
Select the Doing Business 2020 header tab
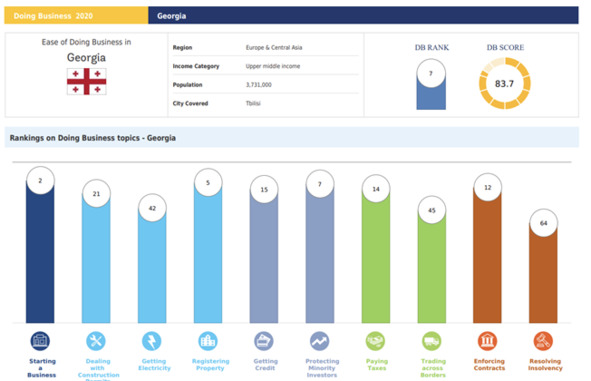tap(77, 15)
